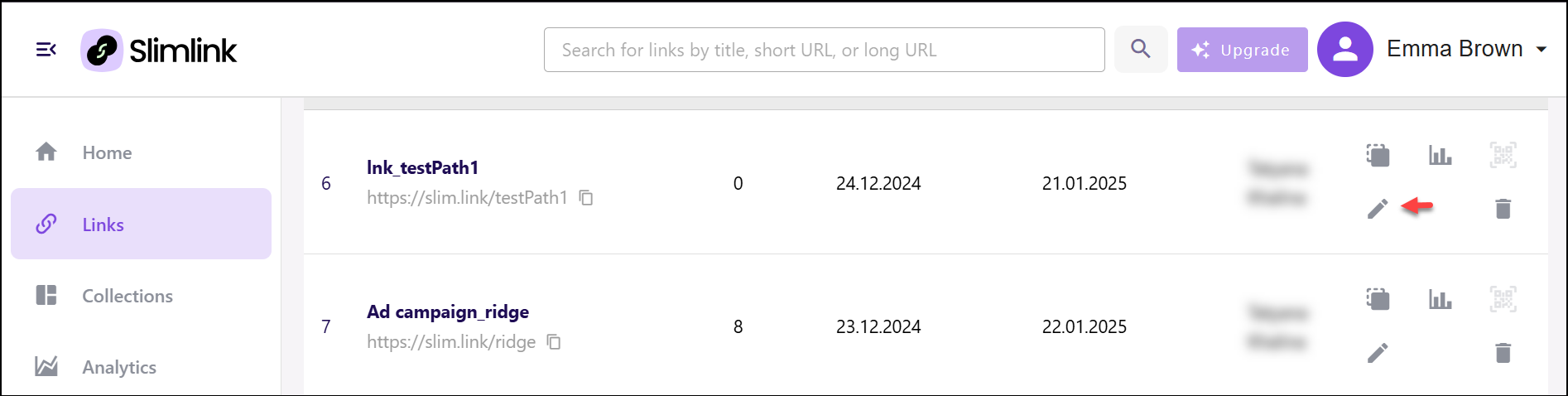Viewport: 1568px width, 396px height.
Task: Show QR code for Ad campaign_ridge
Action: tap(1503, 299)
